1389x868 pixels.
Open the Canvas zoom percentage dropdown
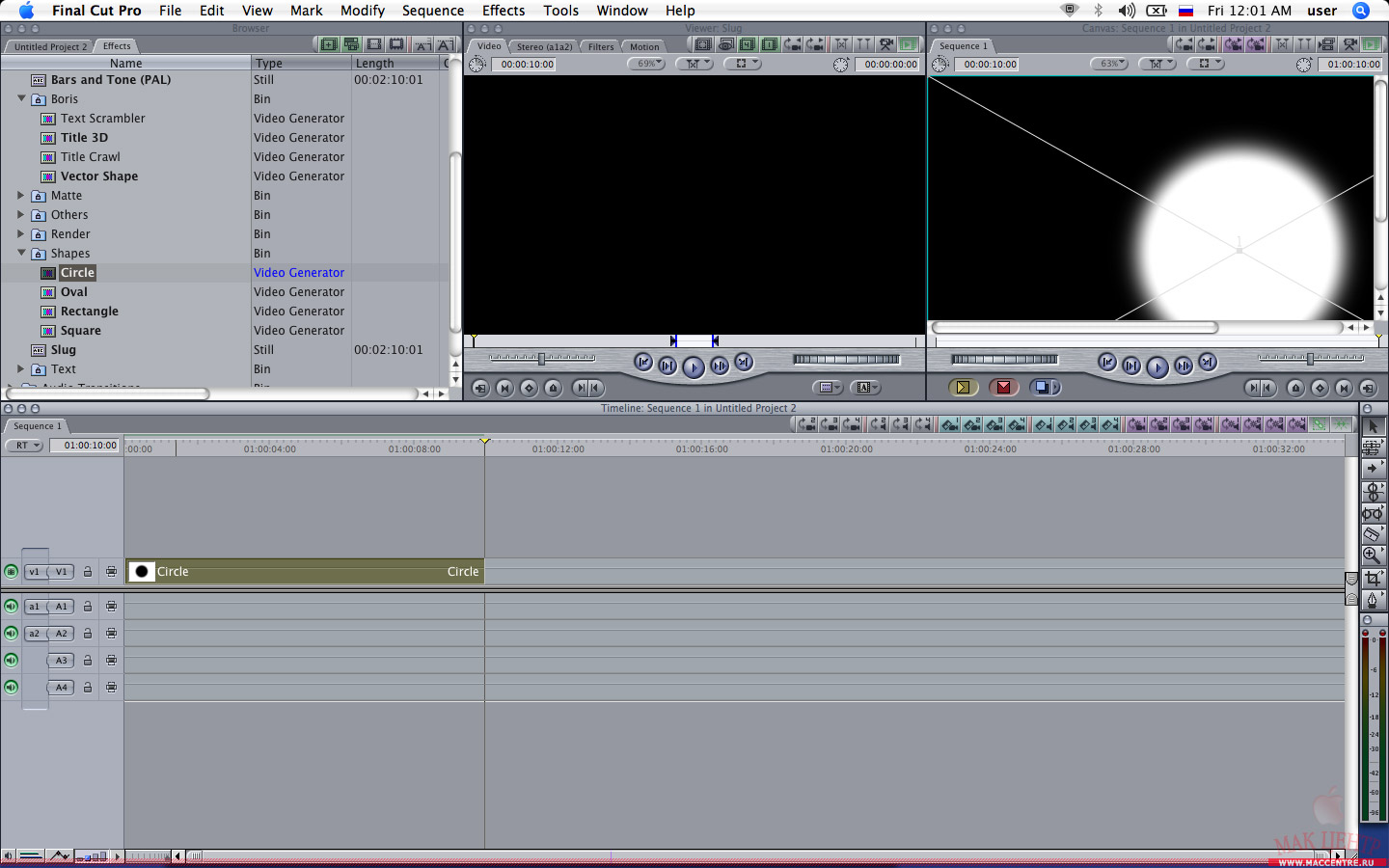(x=1109, y=64)
